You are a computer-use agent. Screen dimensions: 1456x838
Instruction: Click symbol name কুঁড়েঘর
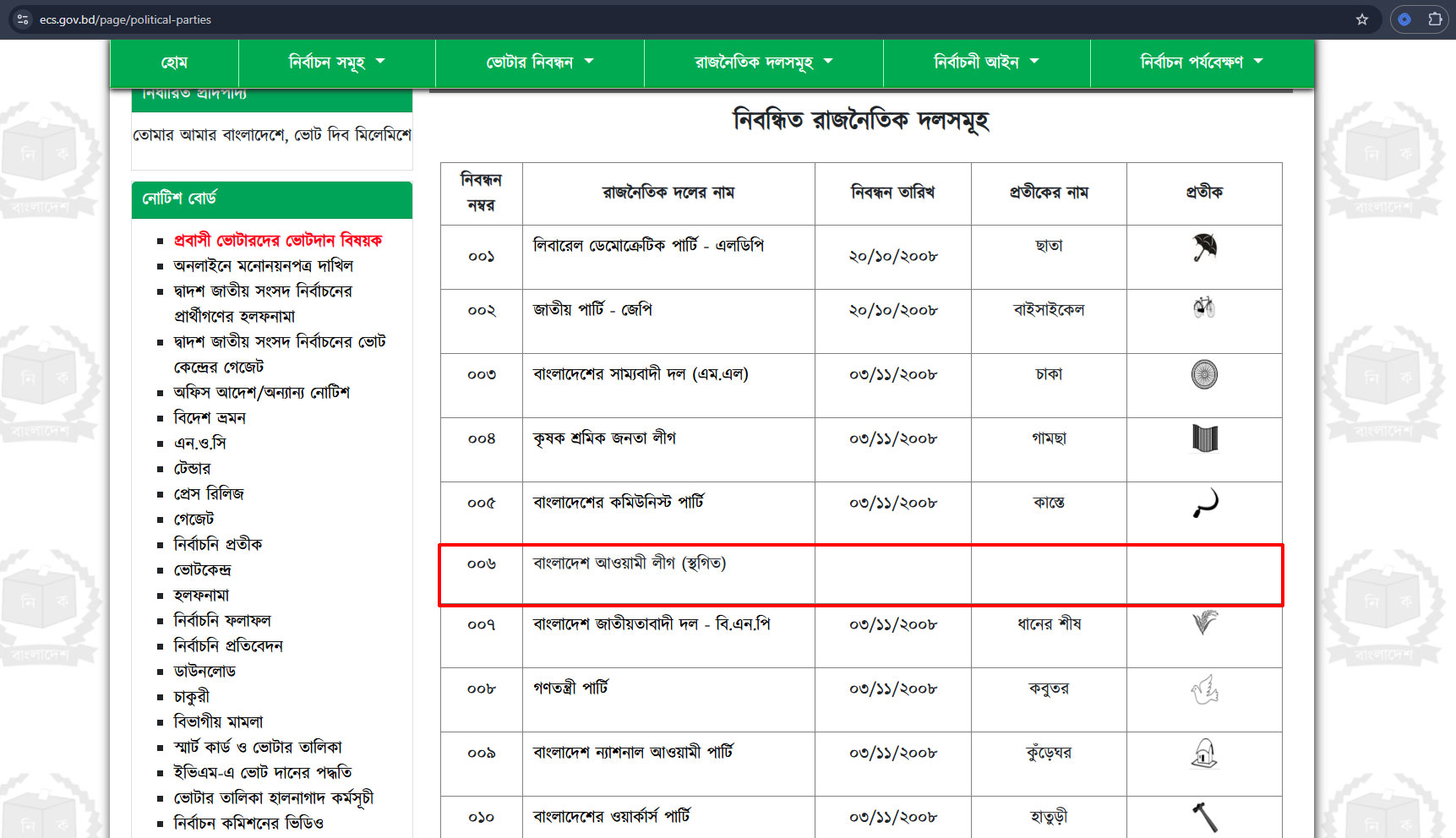pyautogui.click(x=1049, y=753)
